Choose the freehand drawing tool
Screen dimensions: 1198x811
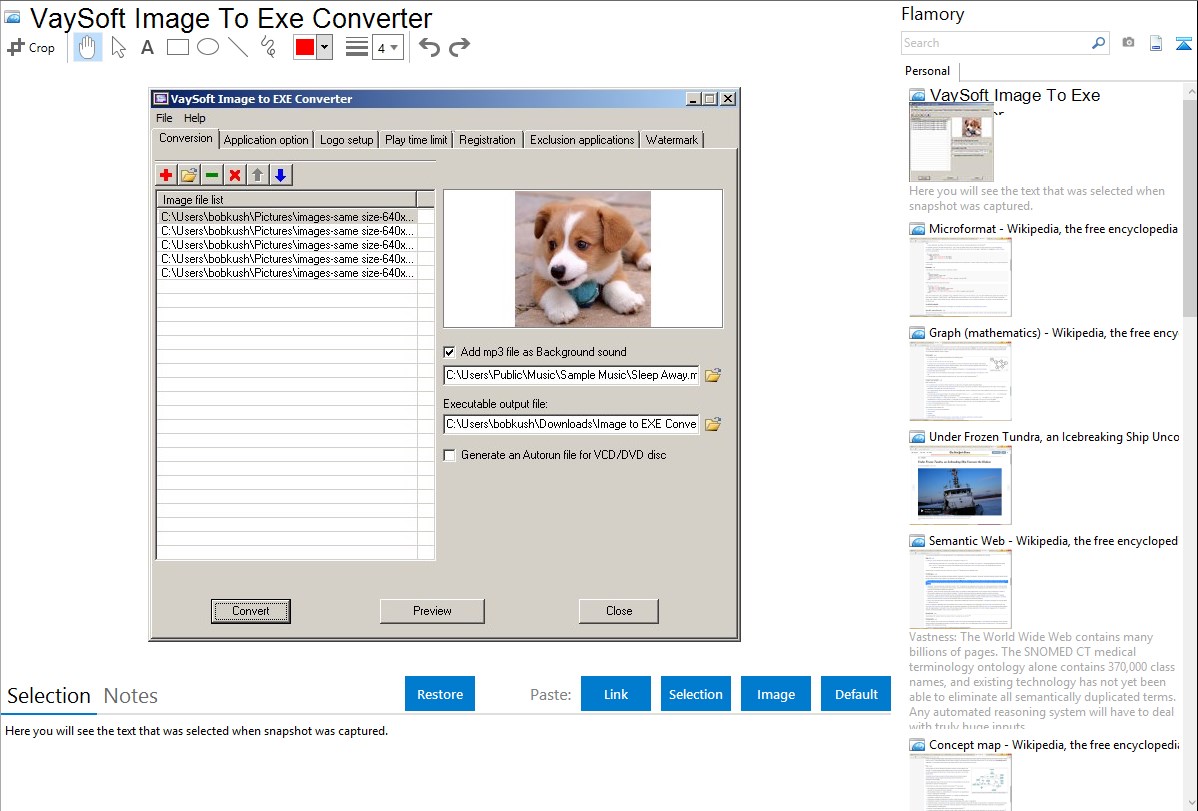click(268, 47)
